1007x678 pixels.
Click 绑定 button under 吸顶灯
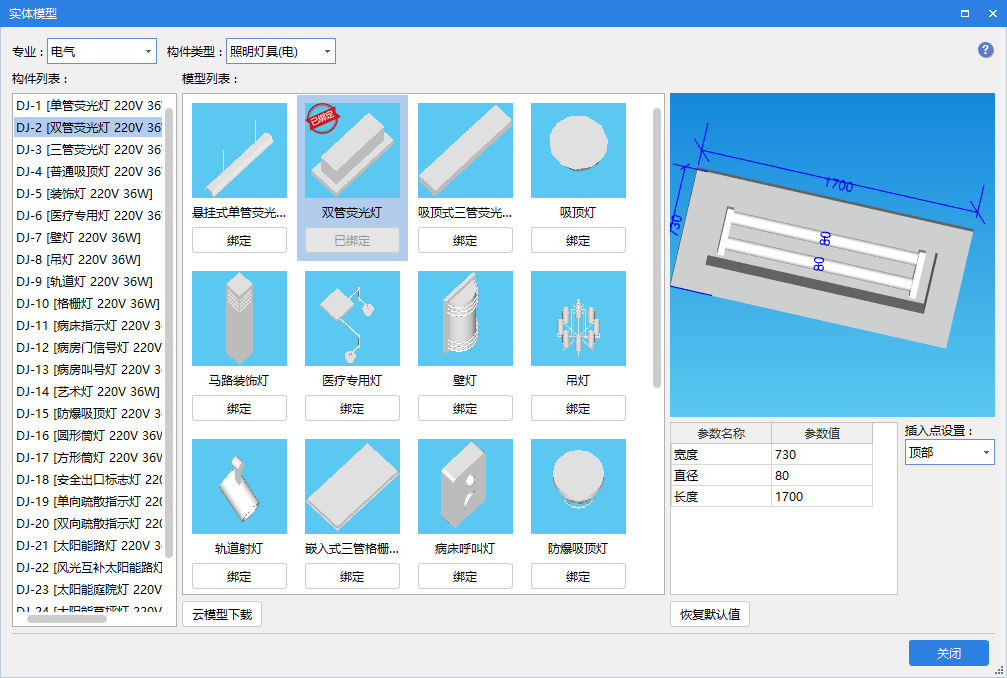pyautogui.click(x=578, y=240)
